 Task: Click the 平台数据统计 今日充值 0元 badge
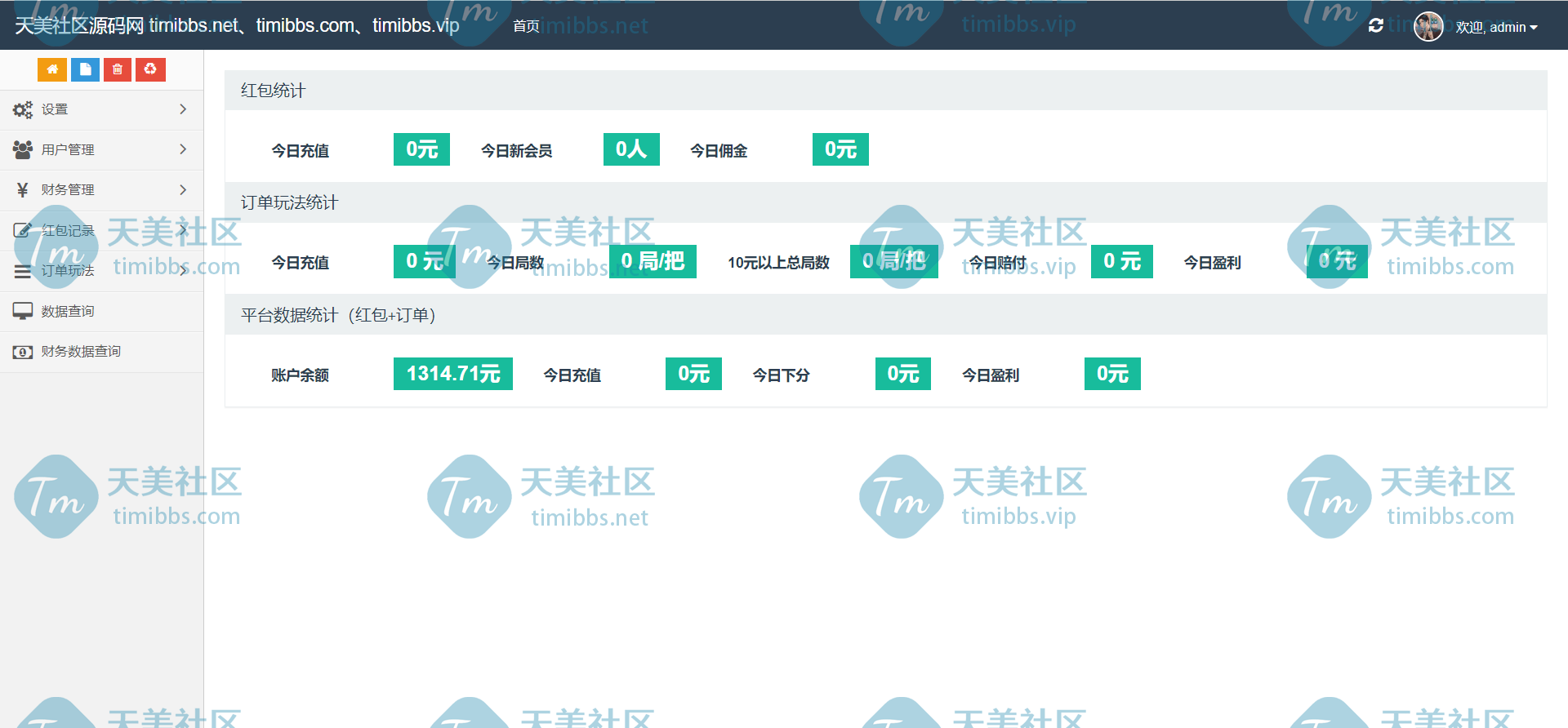[693, 374]
